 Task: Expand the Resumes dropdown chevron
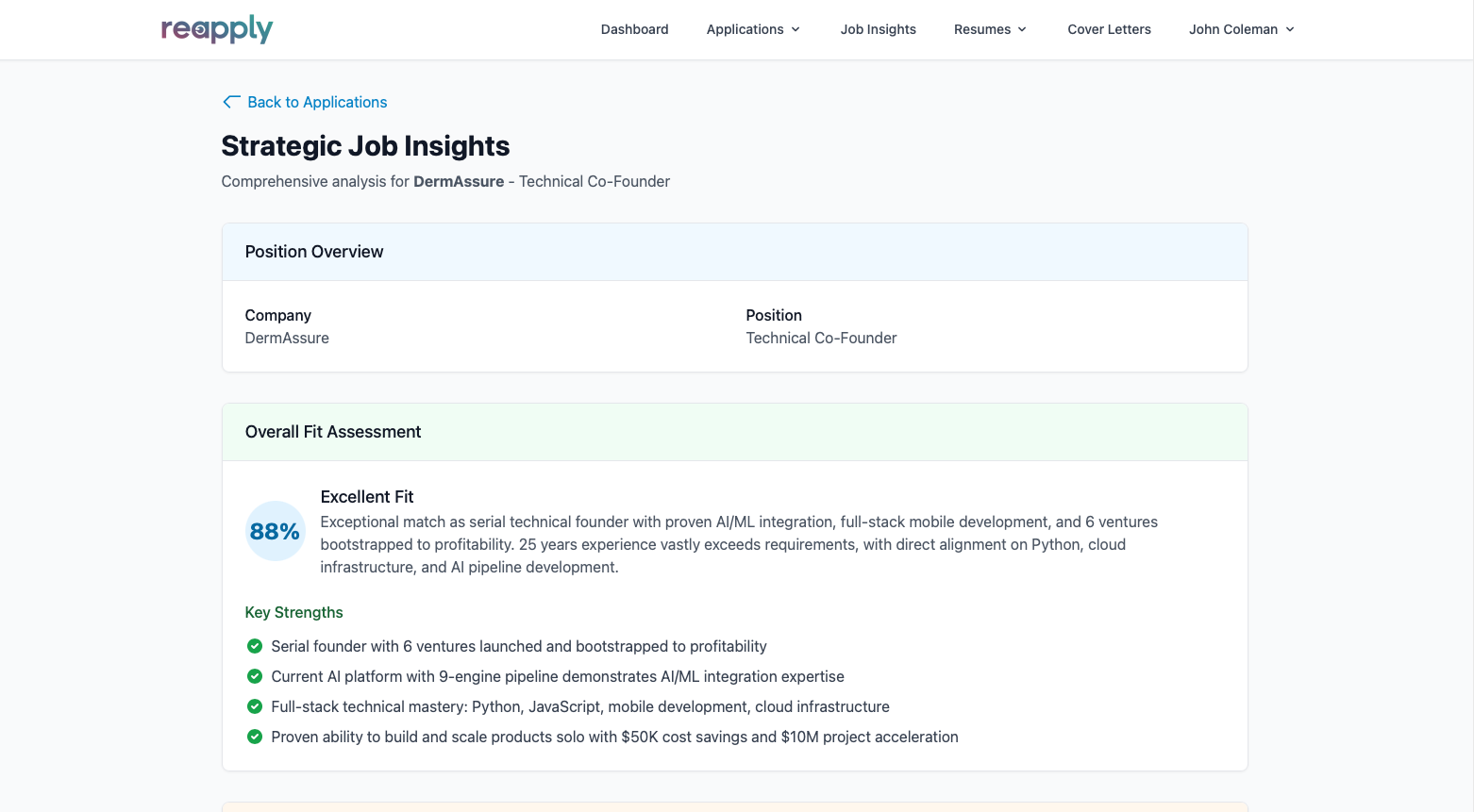click(1022, 29)
